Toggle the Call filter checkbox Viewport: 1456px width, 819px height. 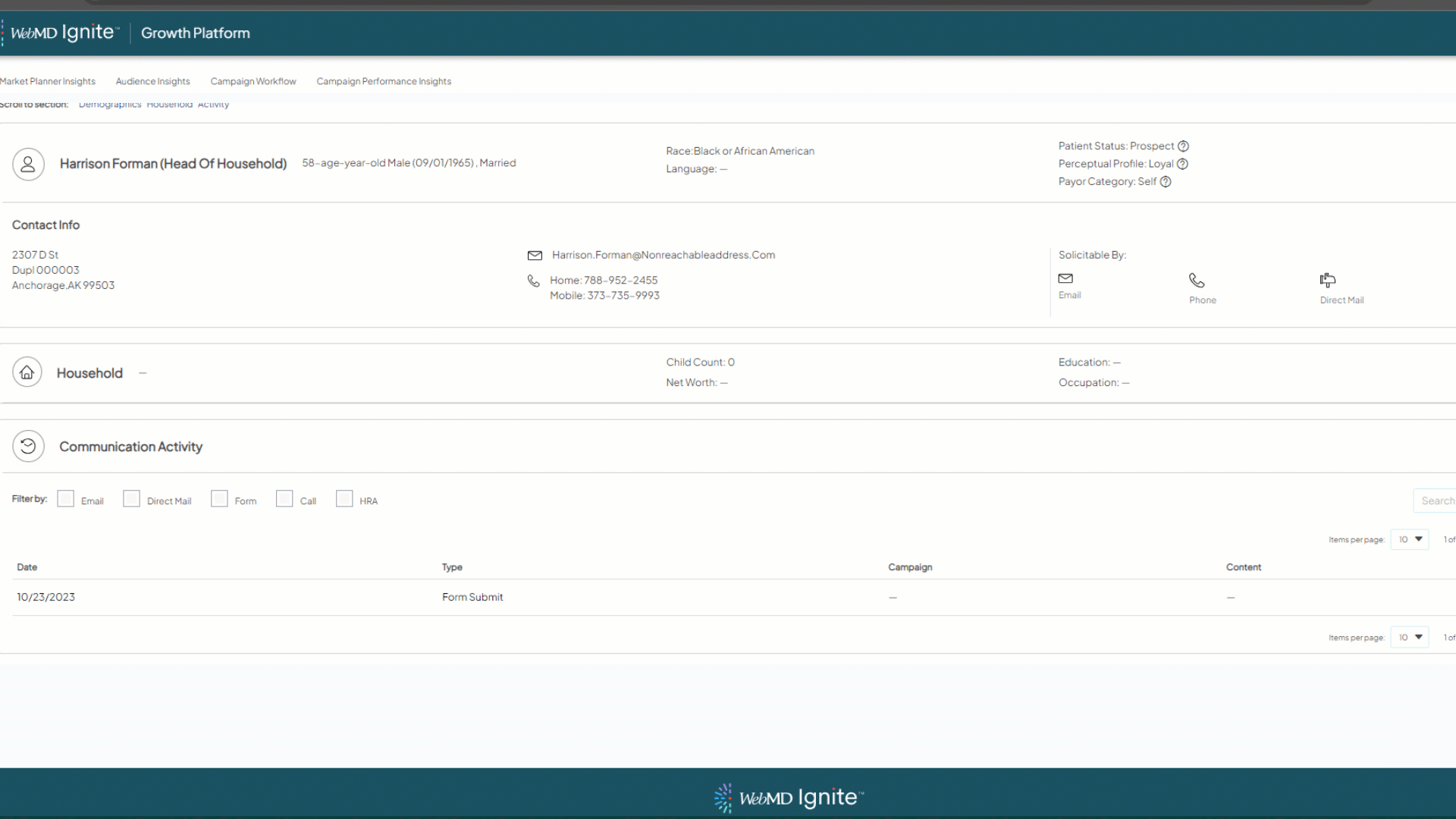pos(285,498)
